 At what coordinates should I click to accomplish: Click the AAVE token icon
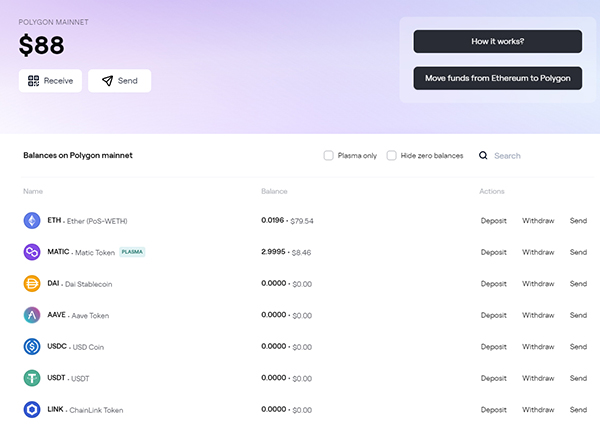[32, 315]
